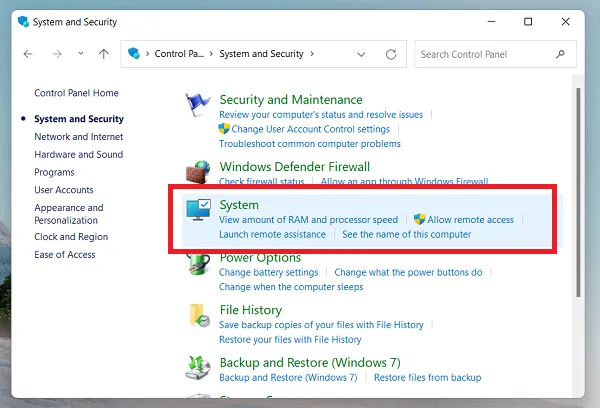Select User Accounts in the sidebar
The height and width of the screenshot is (408, 600).
pos(63,190)
